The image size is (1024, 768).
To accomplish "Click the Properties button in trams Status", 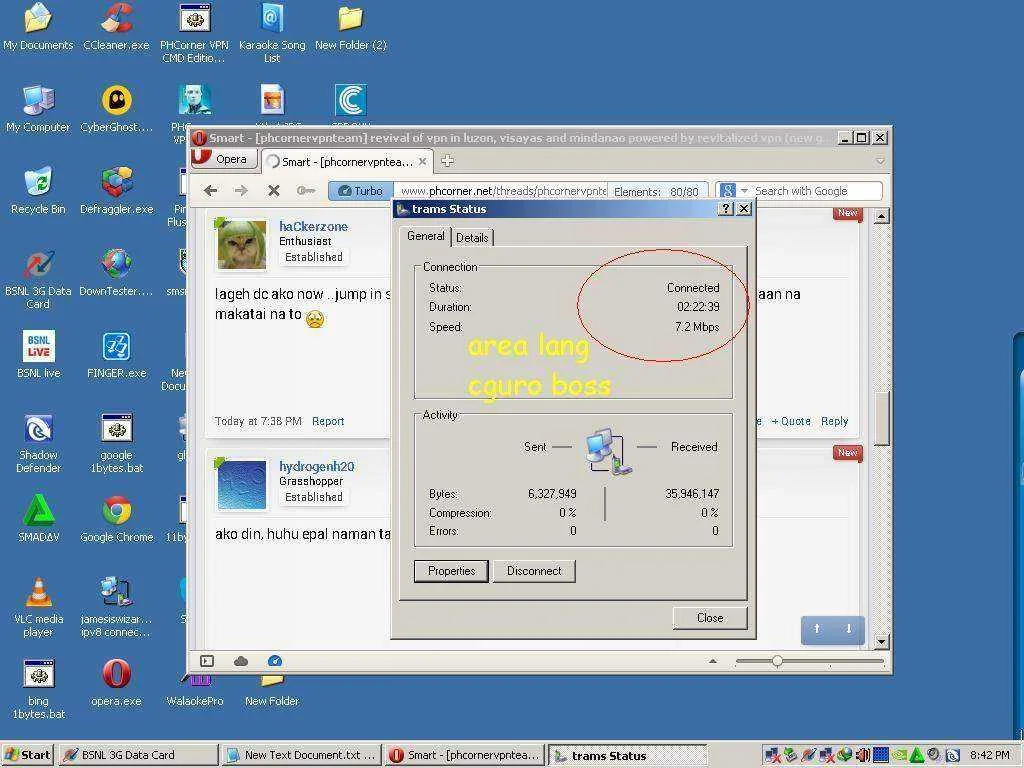I will coord(451,571).
